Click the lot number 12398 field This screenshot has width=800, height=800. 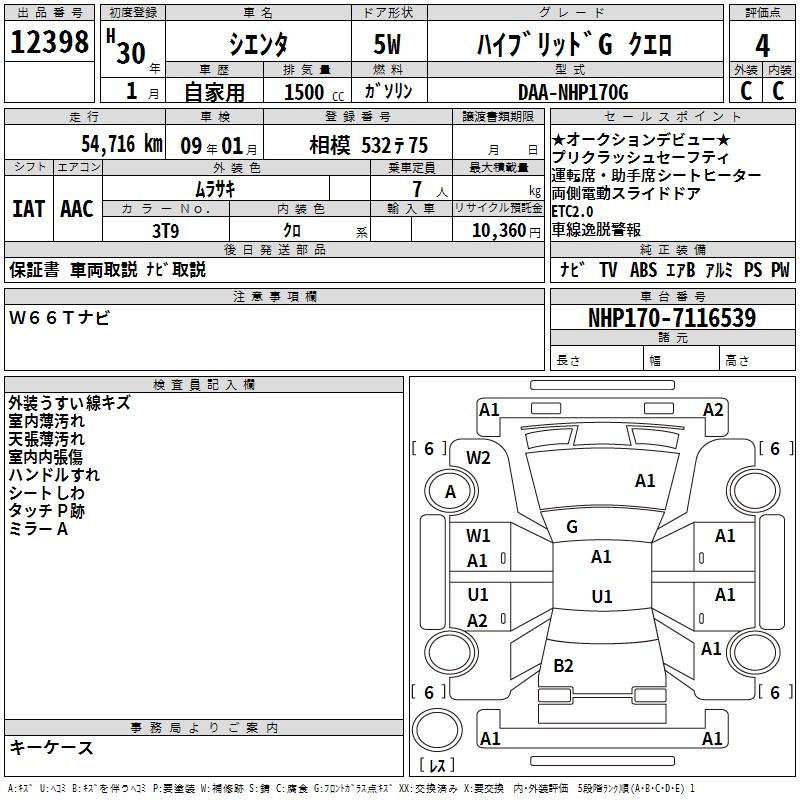49,42
